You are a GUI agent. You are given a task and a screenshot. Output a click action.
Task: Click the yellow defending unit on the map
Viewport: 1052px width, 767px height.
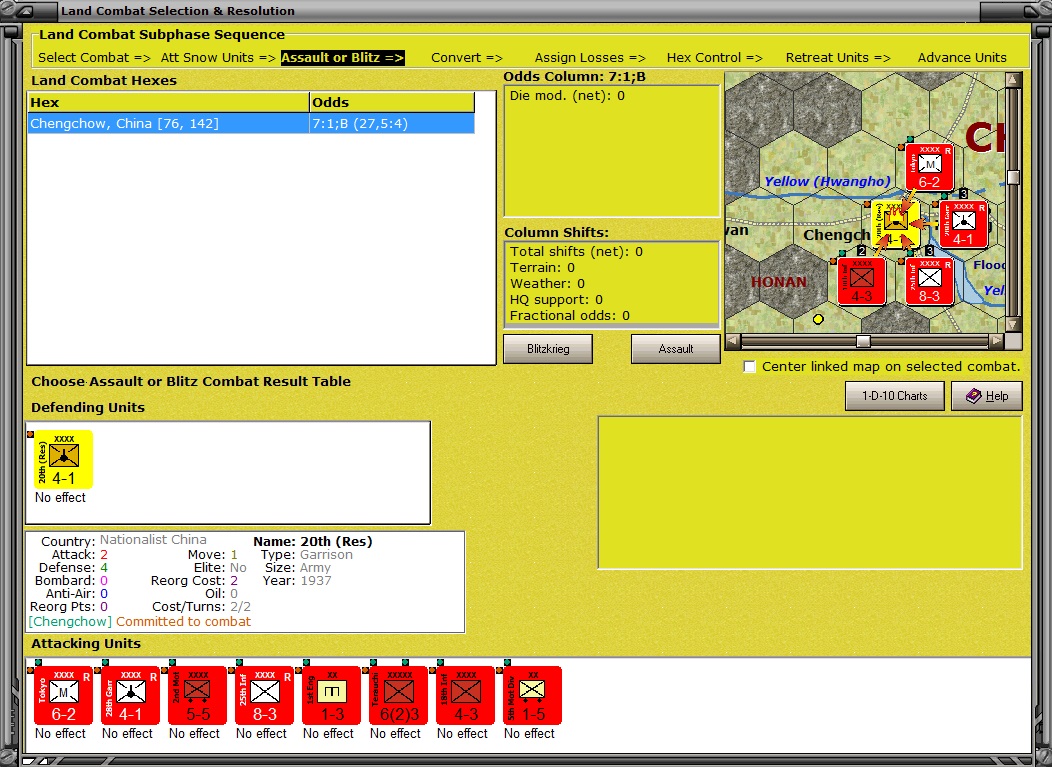tap(896, 225)
